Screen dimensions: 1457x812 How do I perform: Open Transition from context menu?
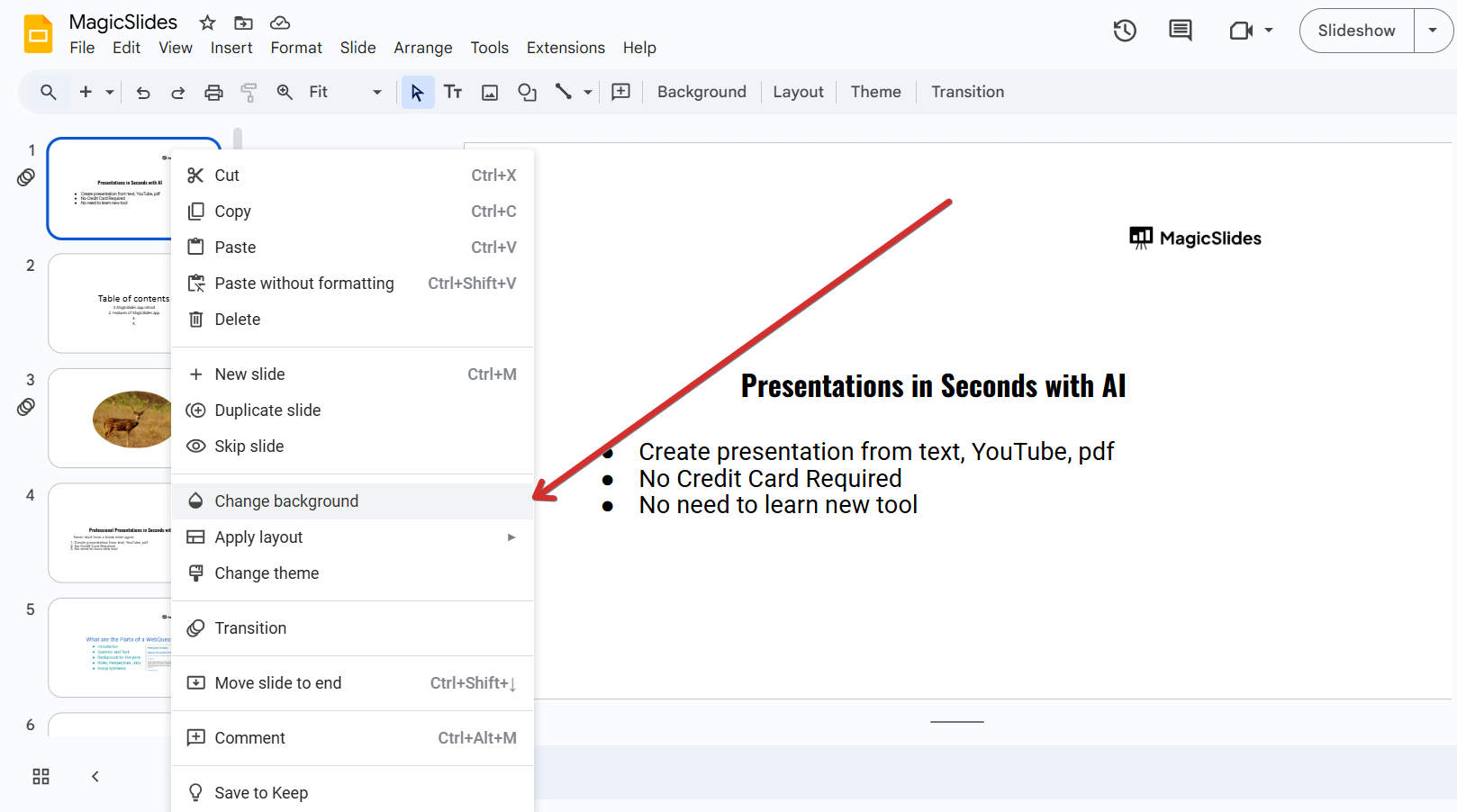pyautogui.click(x=353, y=628)
